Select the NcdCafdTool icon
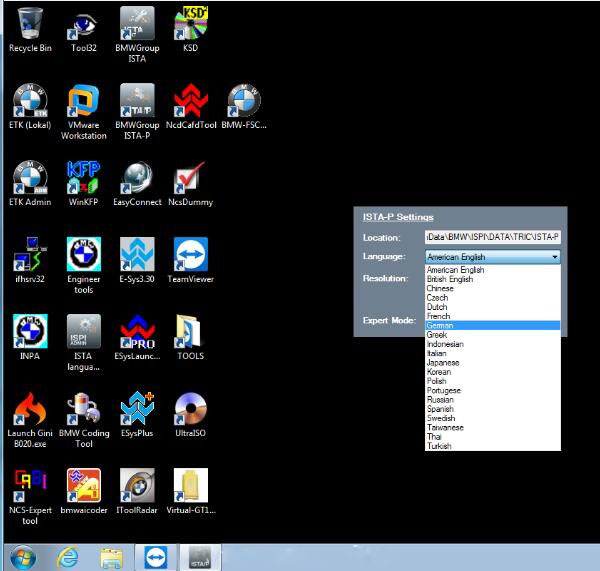Viewport: 600px width, 571px height. [x=191, y=107]
